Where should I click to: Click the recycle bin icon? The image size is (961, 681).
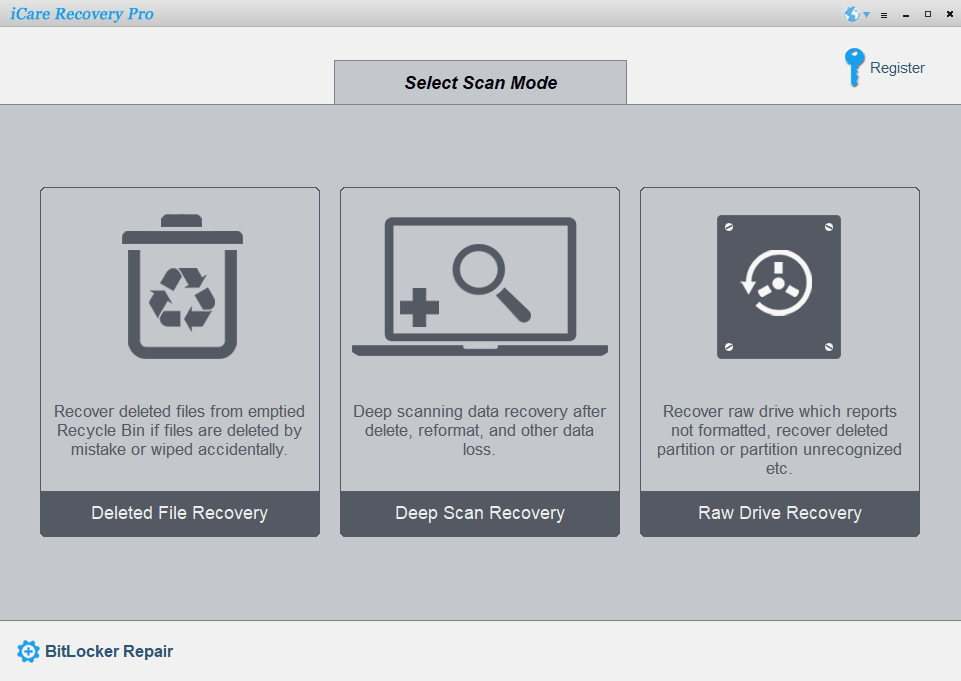click(x=182, y=288)
